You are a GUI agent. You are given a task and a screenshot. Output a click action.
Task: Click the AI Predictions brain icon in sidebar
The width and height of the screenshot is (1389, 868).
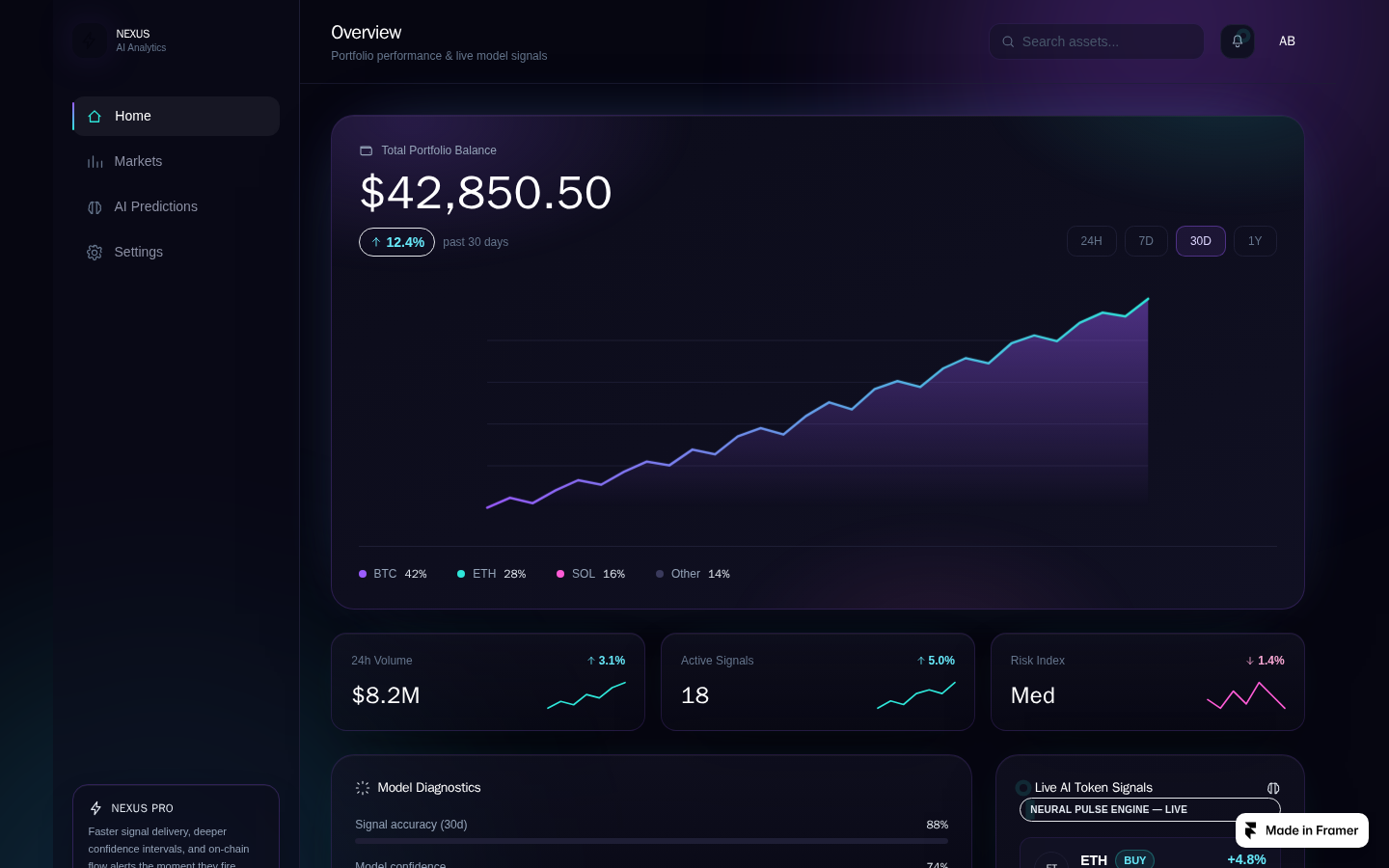pos(95,207)
